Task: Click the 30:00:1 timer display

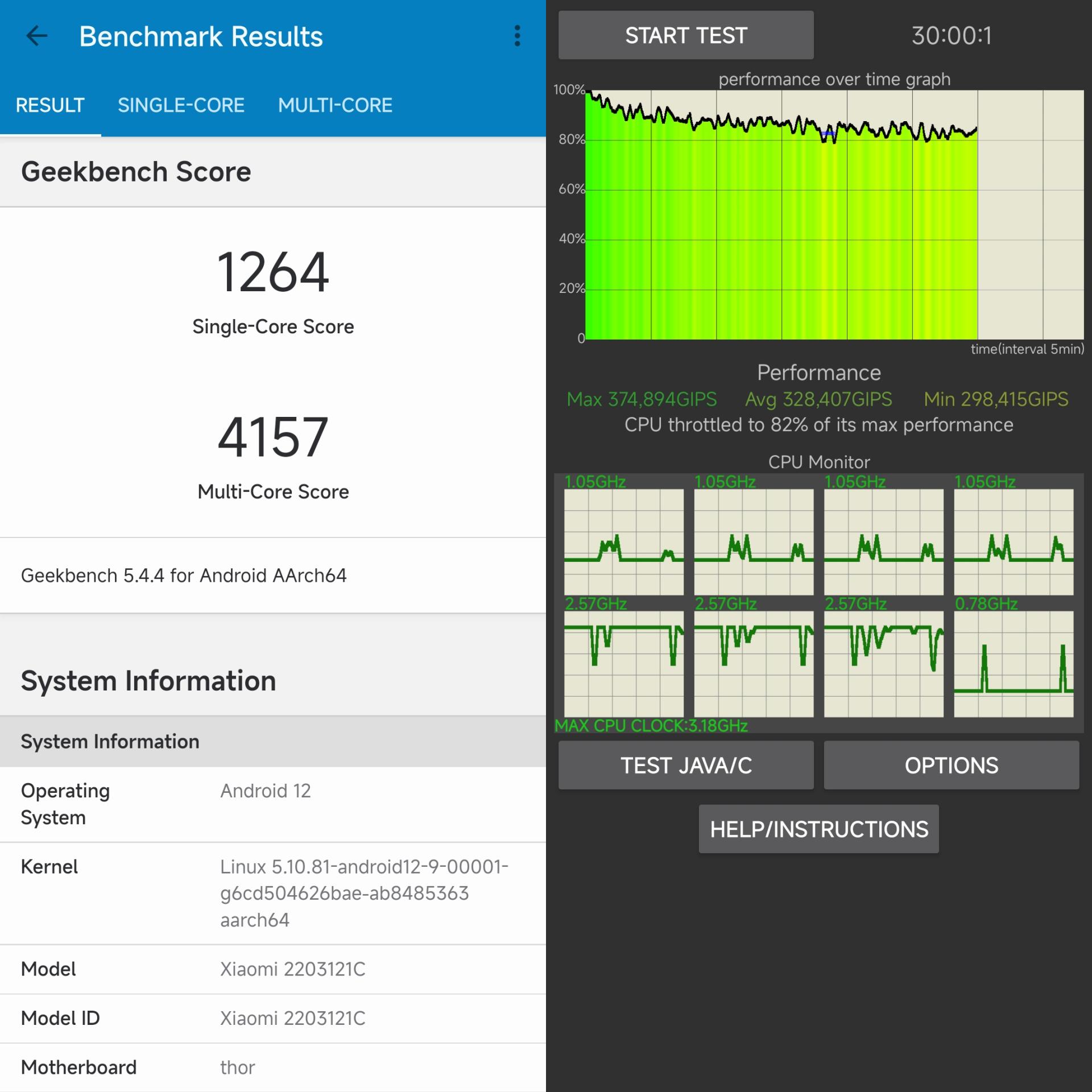Action: (951, 36)
